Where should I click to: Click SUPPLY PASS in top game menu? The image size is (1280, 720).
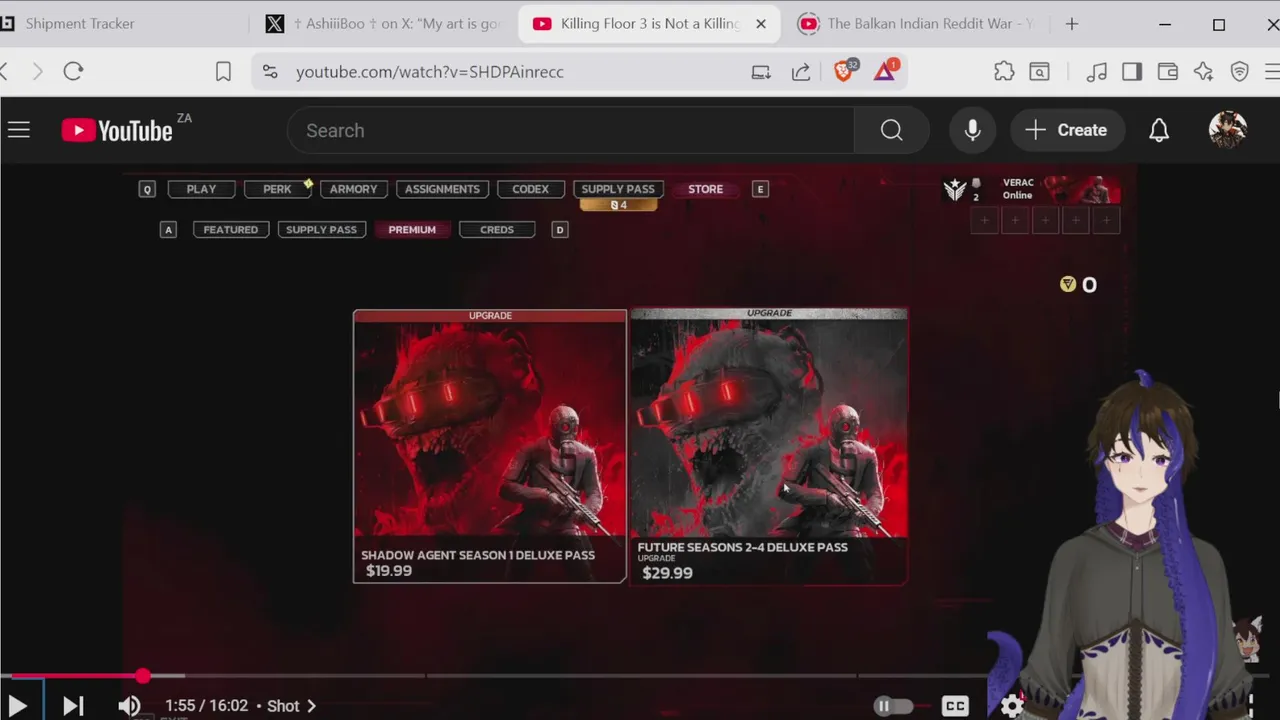click(618, 189)
